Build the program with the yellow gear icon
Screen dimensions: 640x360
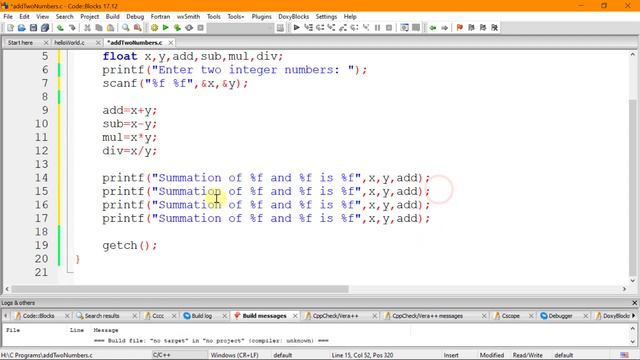[154, 28]
